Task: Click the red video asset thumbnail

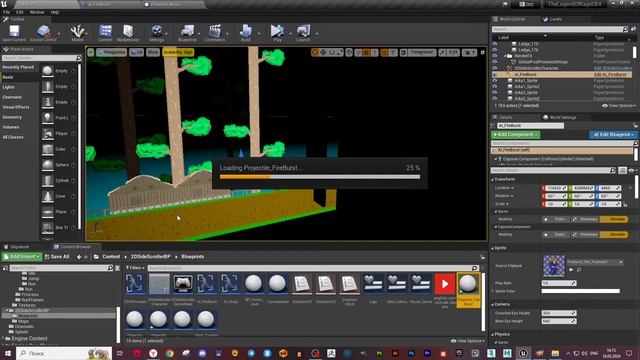Action: point(444,284)
